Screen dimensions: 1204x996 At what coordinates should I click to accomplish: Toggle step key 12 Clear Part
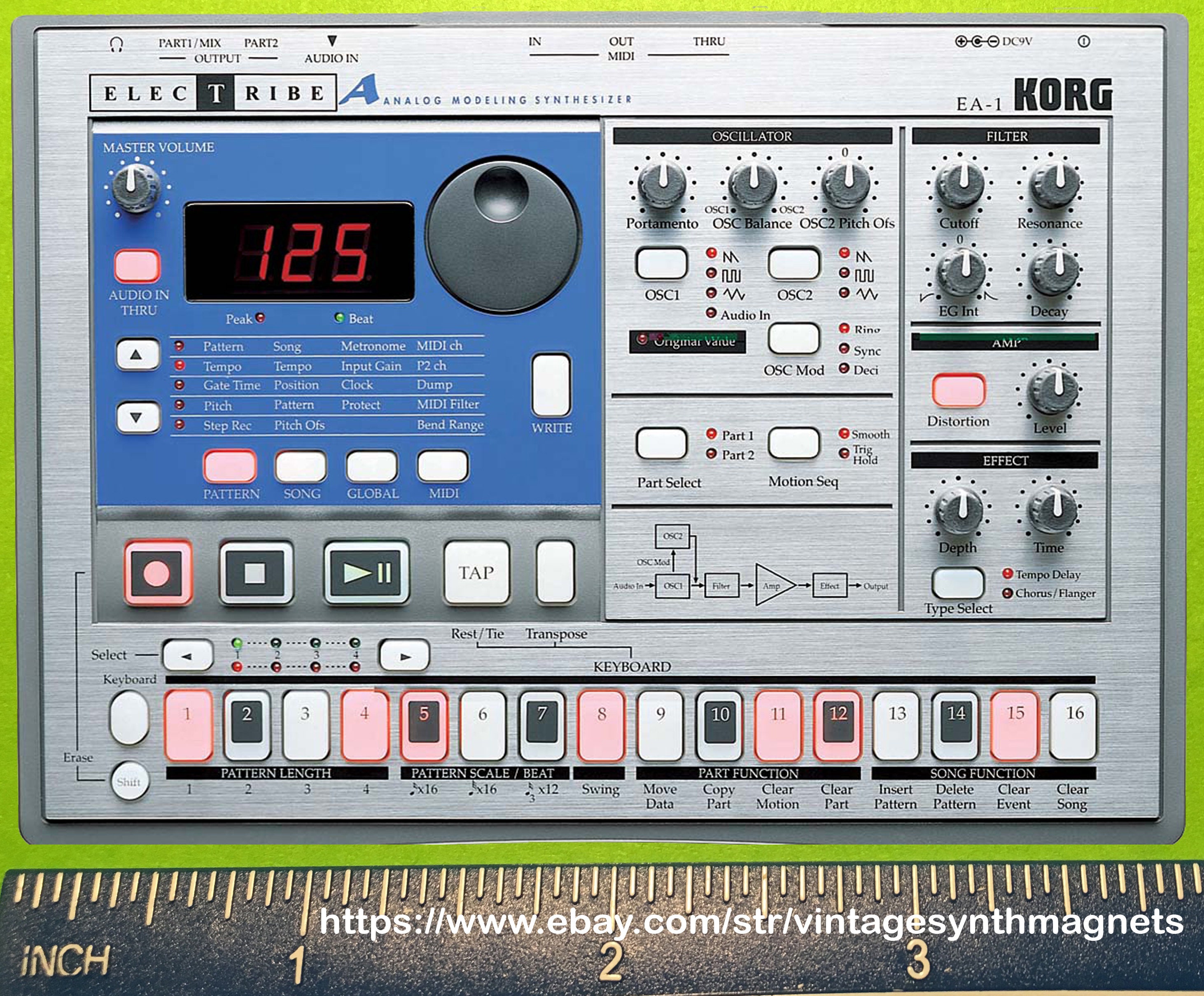coord(838,726)
